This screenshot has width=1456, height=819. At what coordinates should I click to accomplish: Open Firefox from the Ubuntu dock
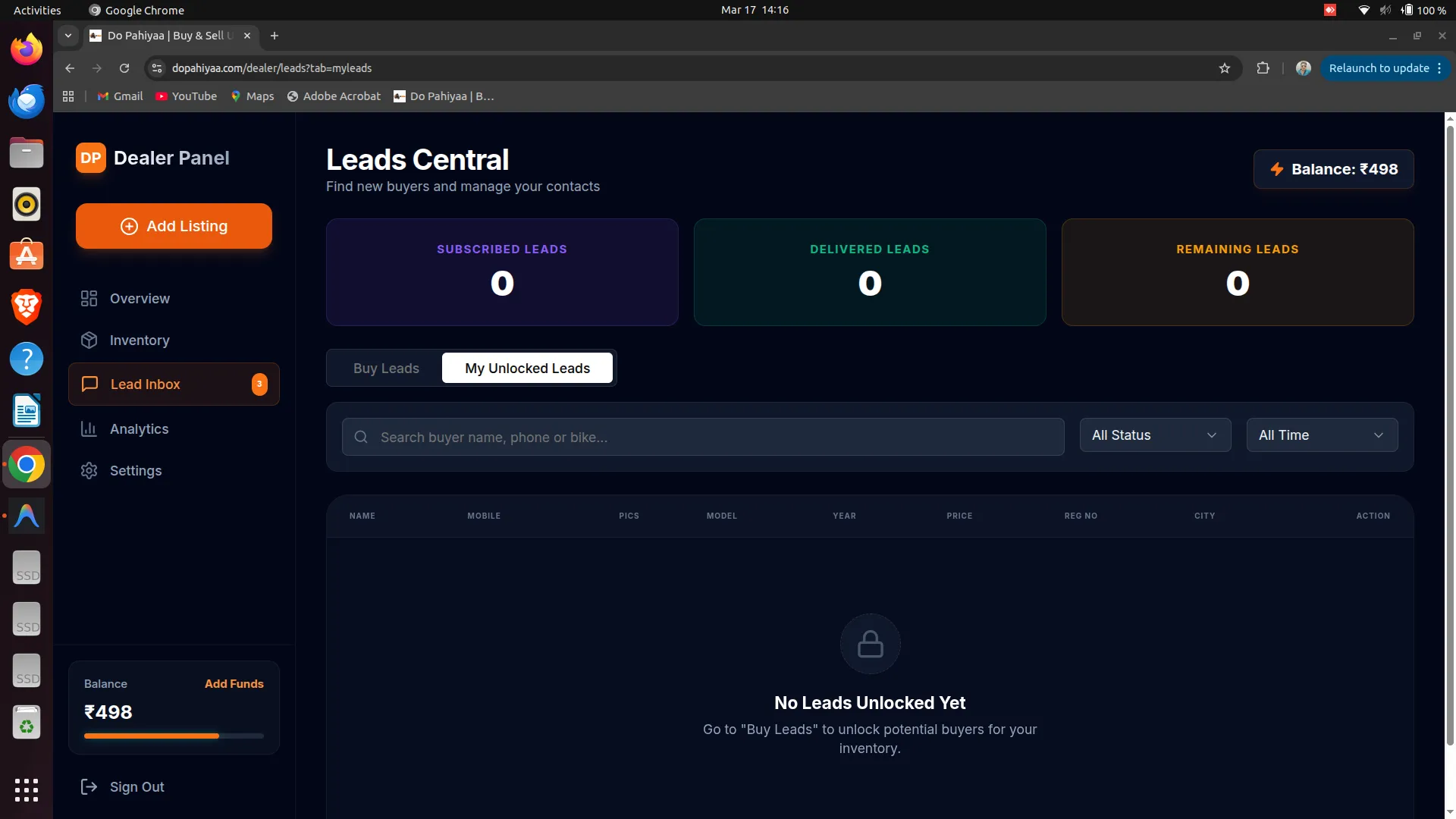(27, 49)
